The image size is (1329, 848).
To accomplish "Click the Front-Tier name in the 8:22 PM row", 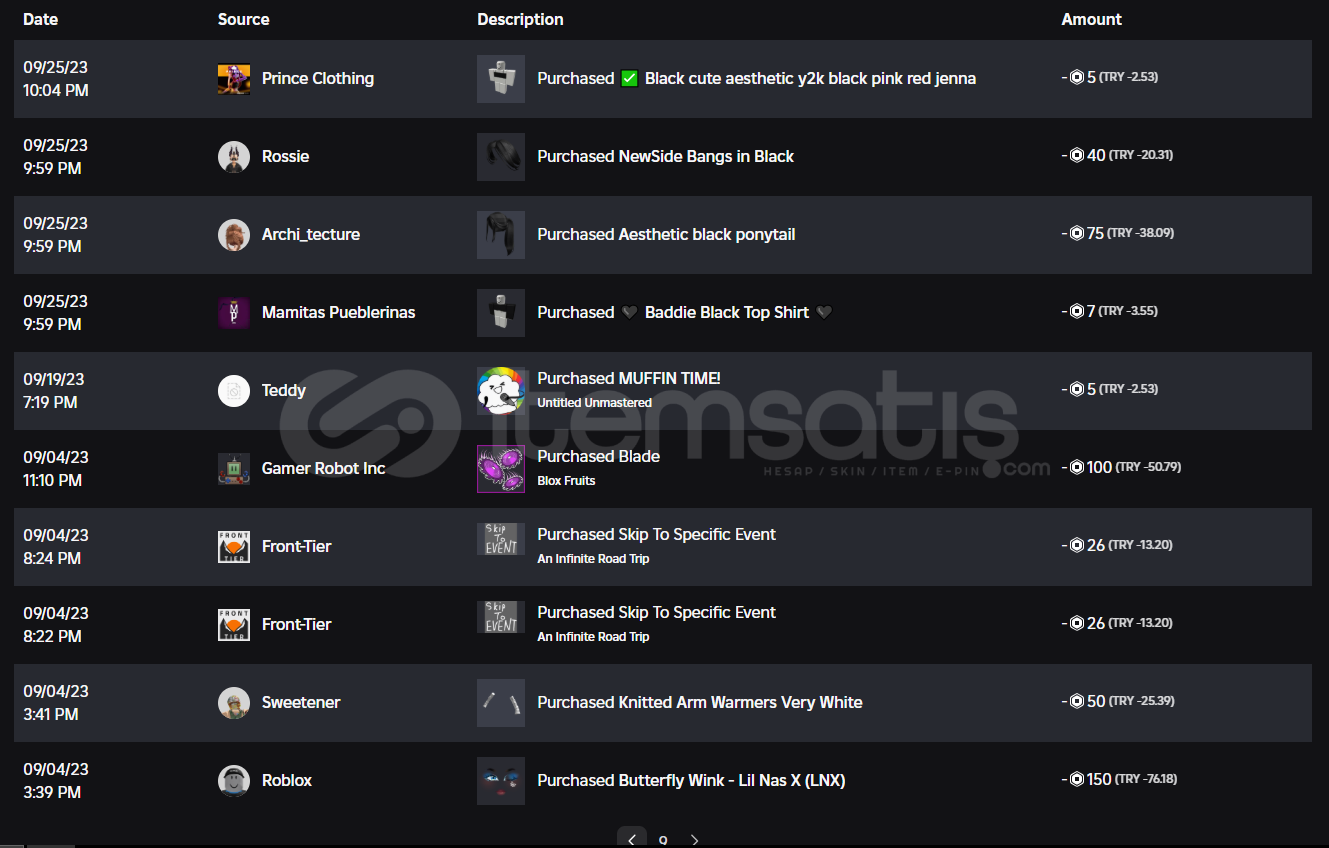I will coord(297,625).
